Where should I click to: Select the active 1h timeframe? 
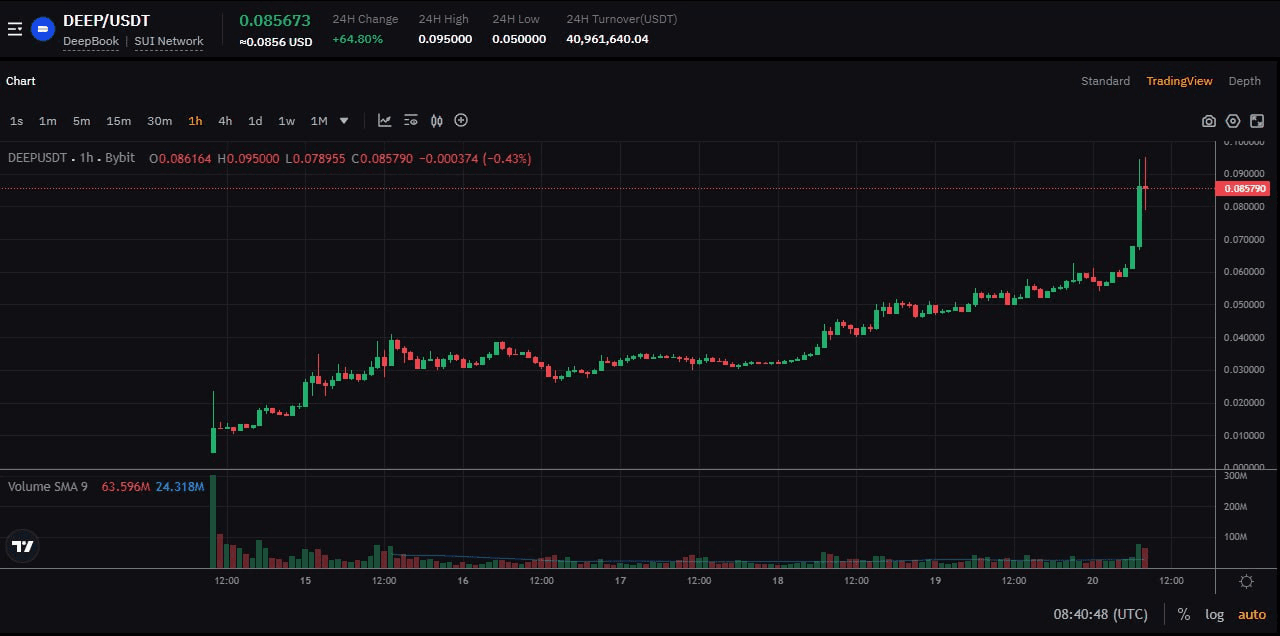[195, 121]
